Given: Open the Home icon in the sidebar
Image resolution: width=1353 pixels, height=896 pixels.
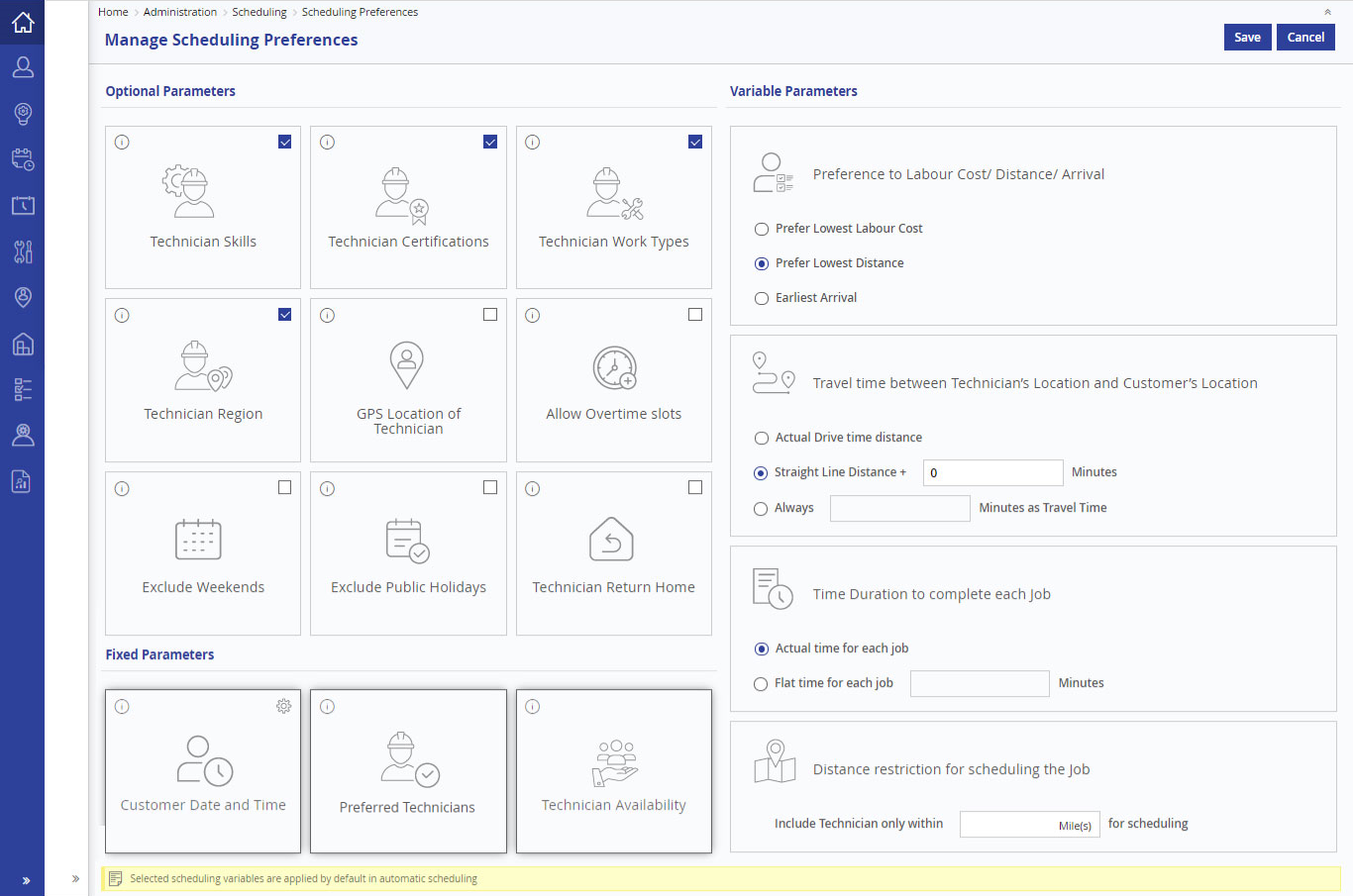Looking at the screenshot, I should tap(23, 21).
